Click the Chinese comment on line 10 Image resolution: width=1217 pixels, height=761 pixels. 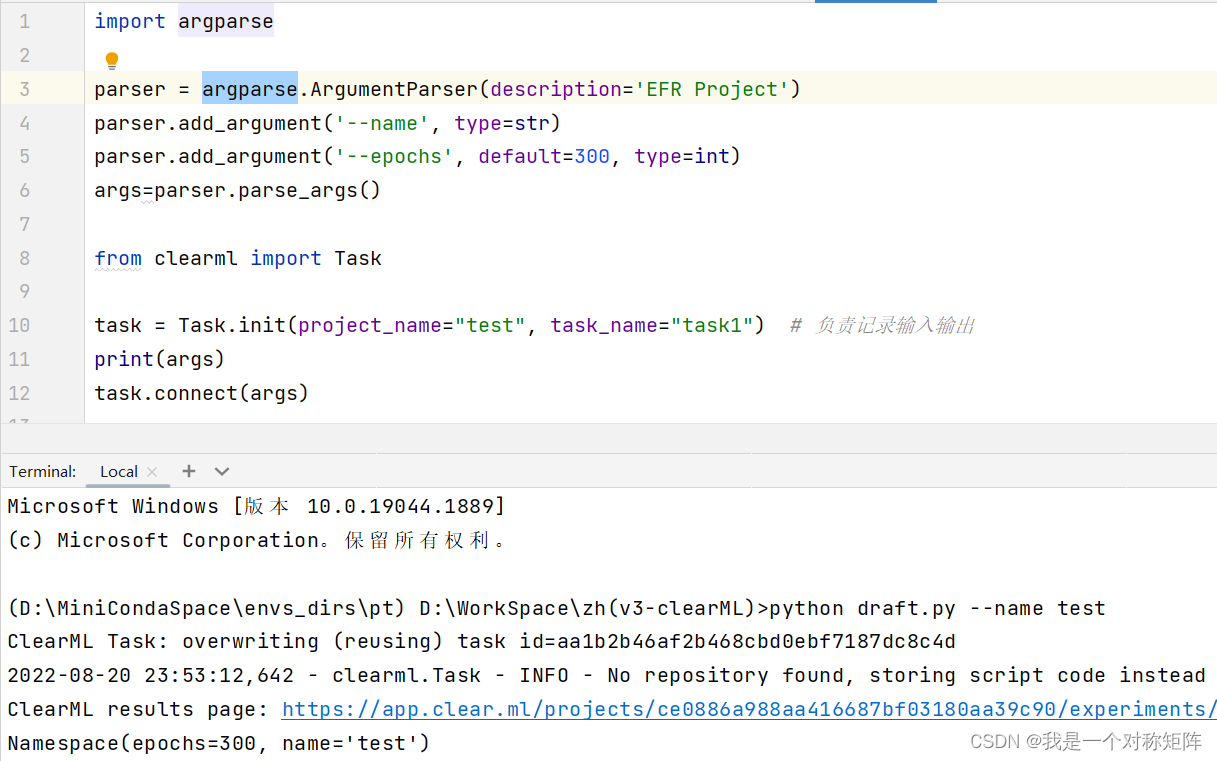(x=882, y=325)
